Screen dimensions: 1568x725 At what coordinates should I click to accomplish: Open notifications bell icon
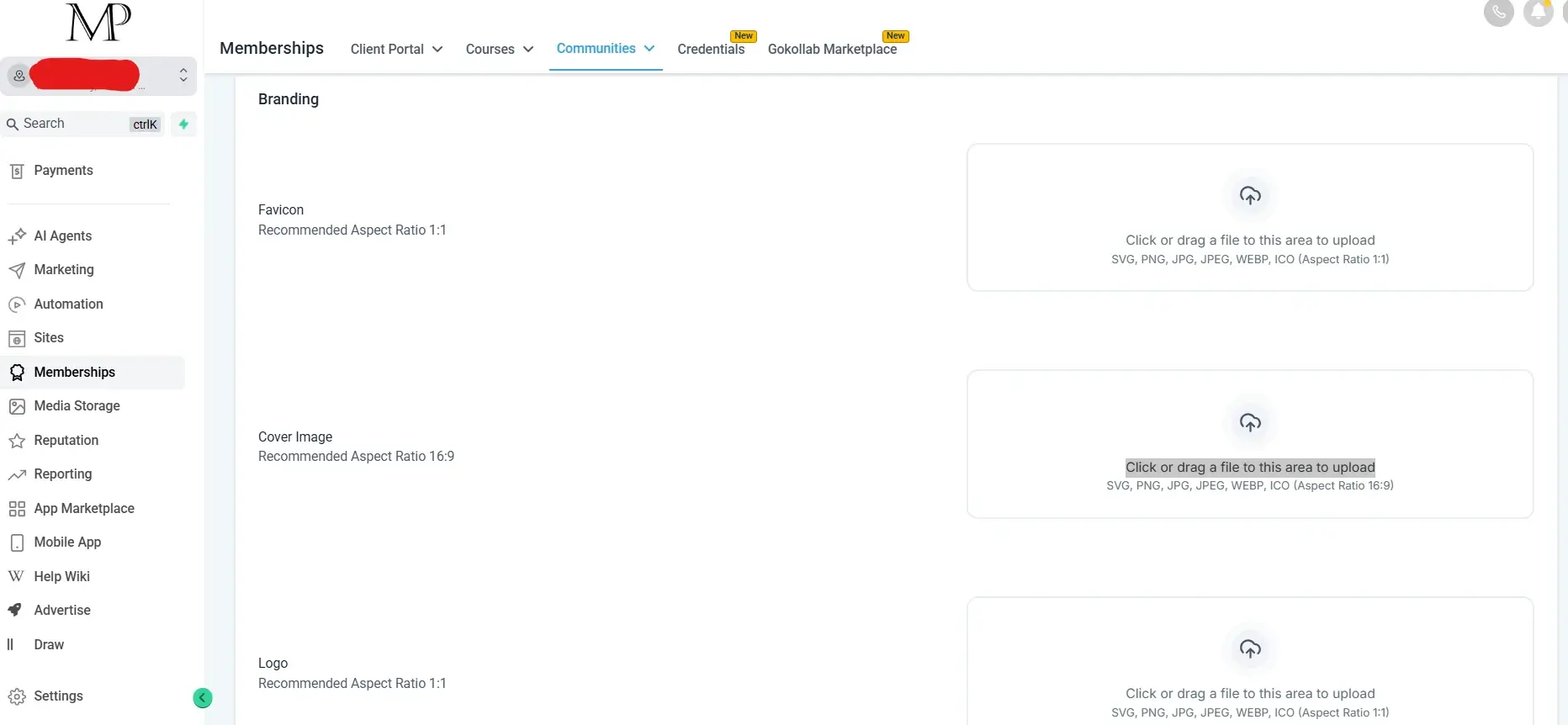(x=1539, y=12)
